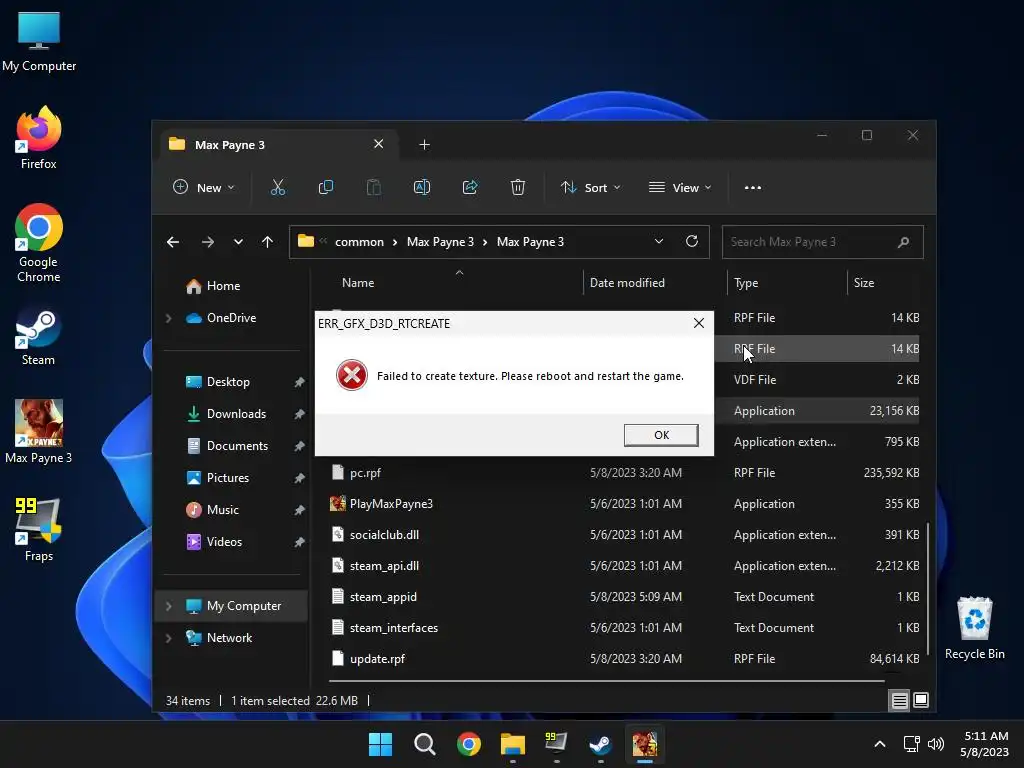This screenshot has width=1024, height=768.
Task: Close the ERR_GFX_D3D_RTCREATE dialog
Action: (x=699, y=323)
